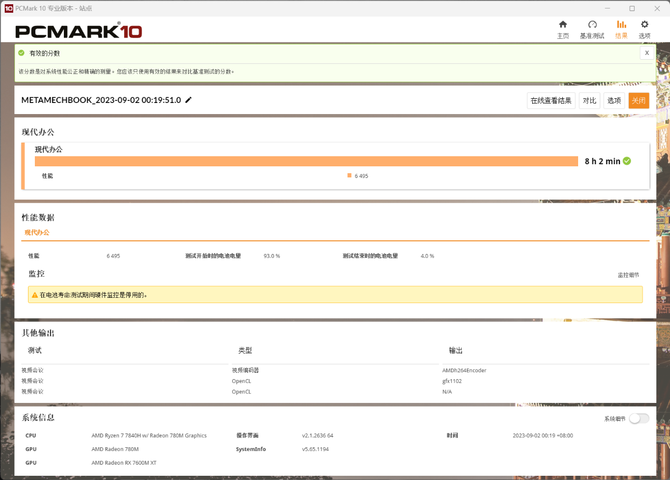Click the pencil icon to rename result
The image size is (670, 480).
click(189, 100)
